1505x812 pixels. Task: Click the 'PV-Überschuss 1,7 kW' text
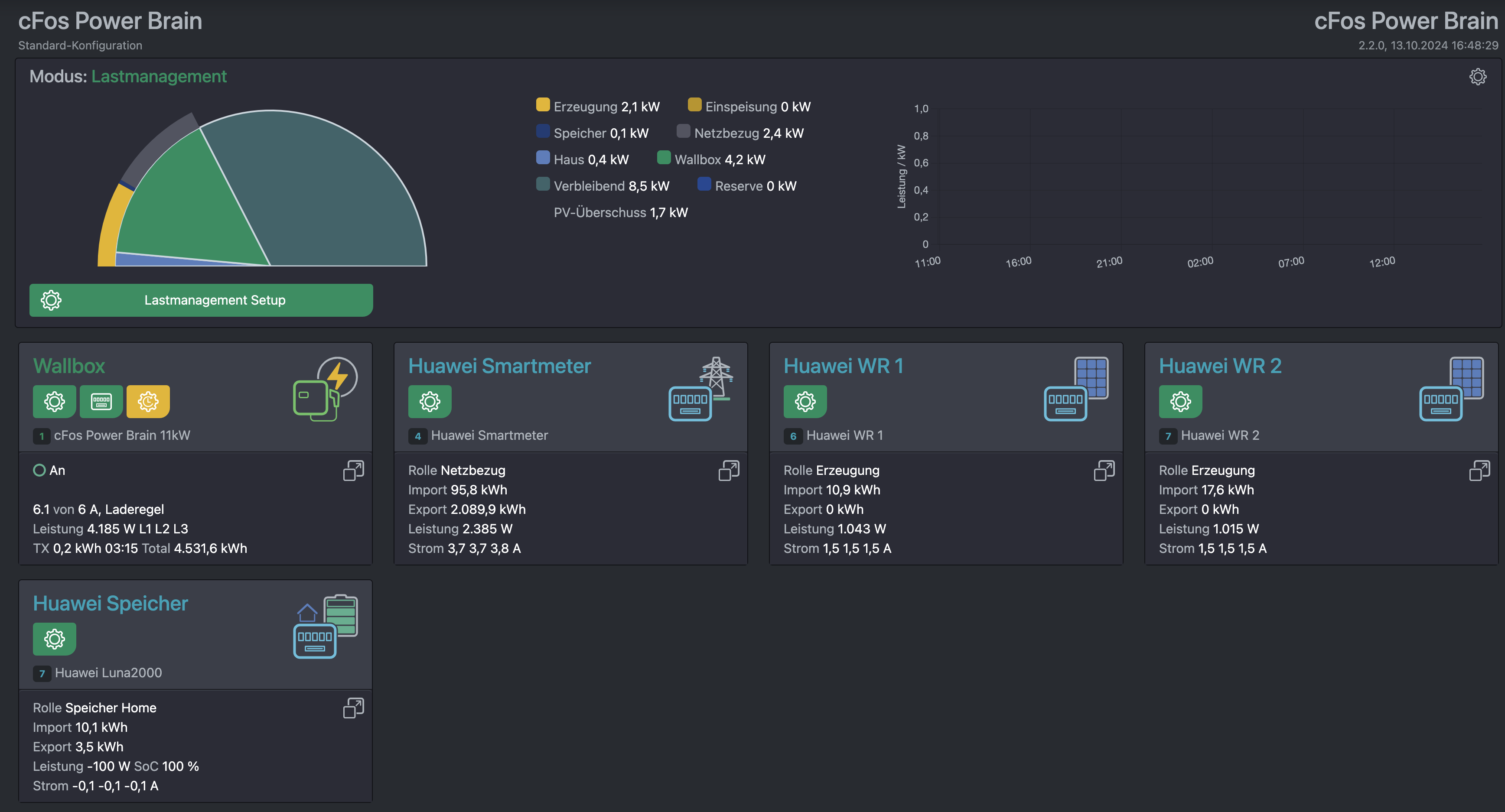[620, 213]
